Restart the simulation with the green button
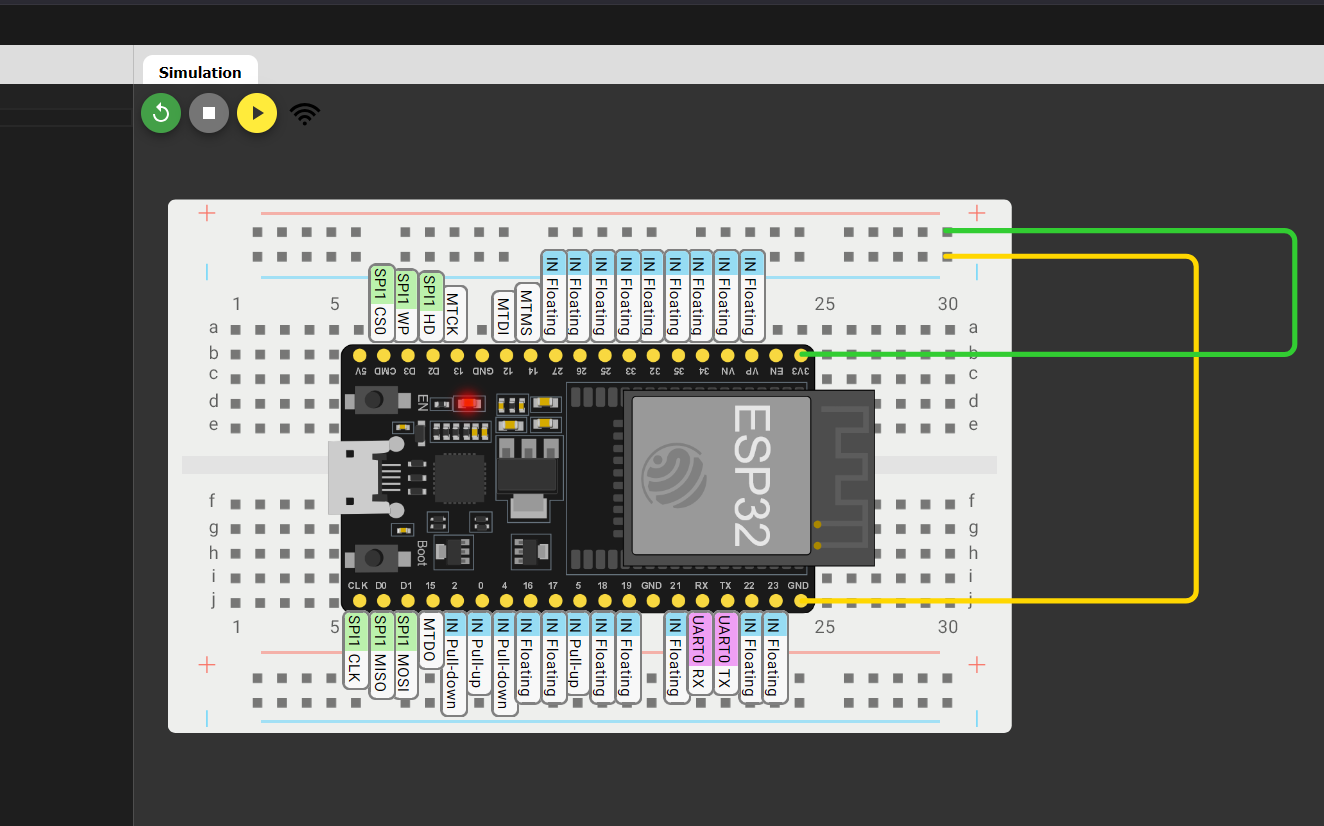 point(161,113)
